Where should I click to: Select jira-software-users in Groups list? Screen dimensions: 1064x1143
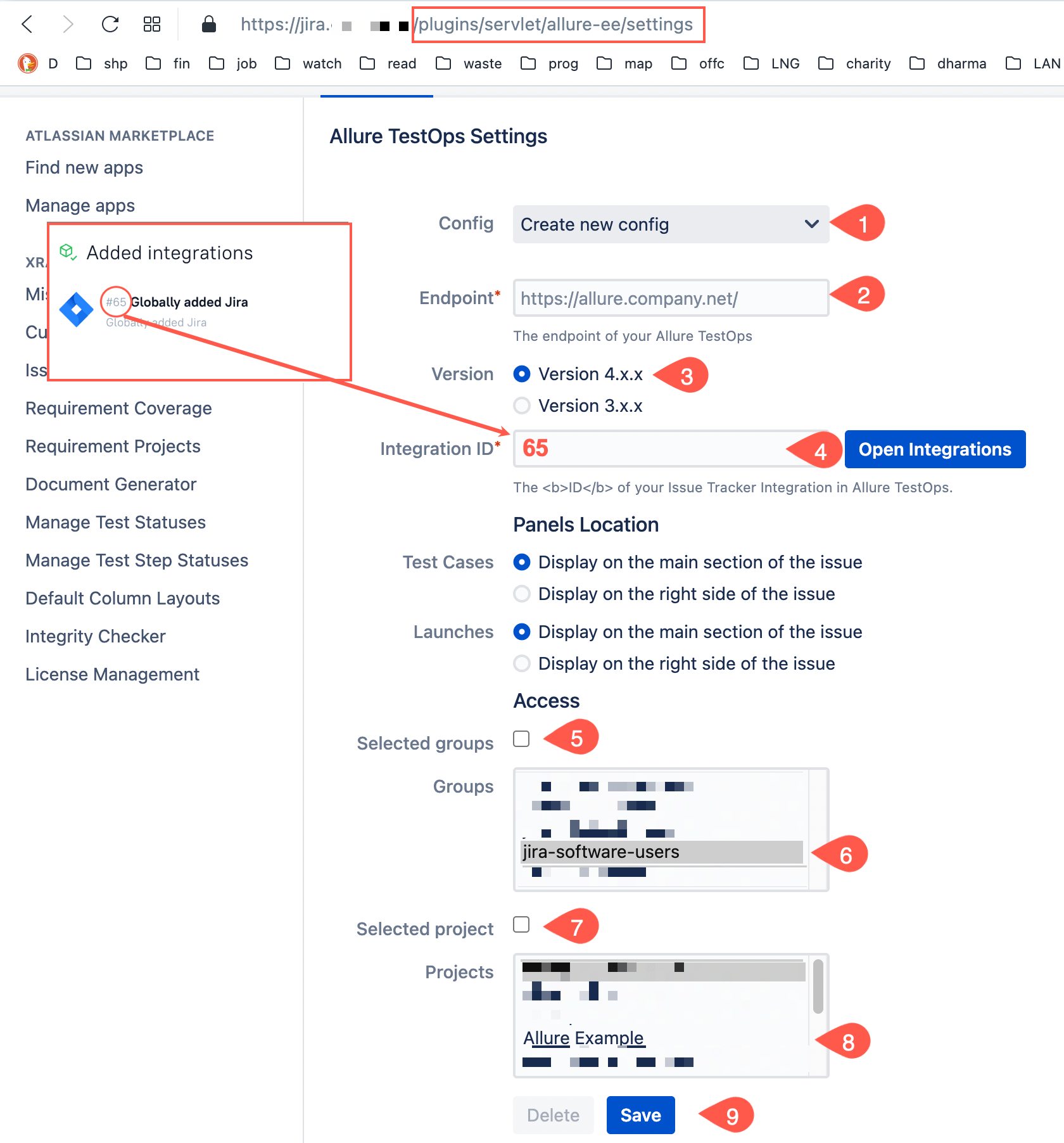pyautogui.click(x=662, y=852)
